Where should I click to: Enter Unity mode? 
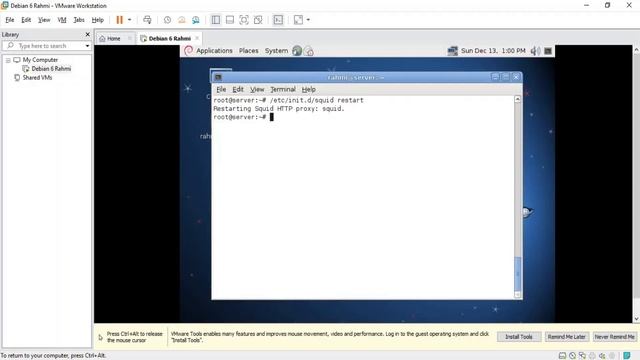258,20
